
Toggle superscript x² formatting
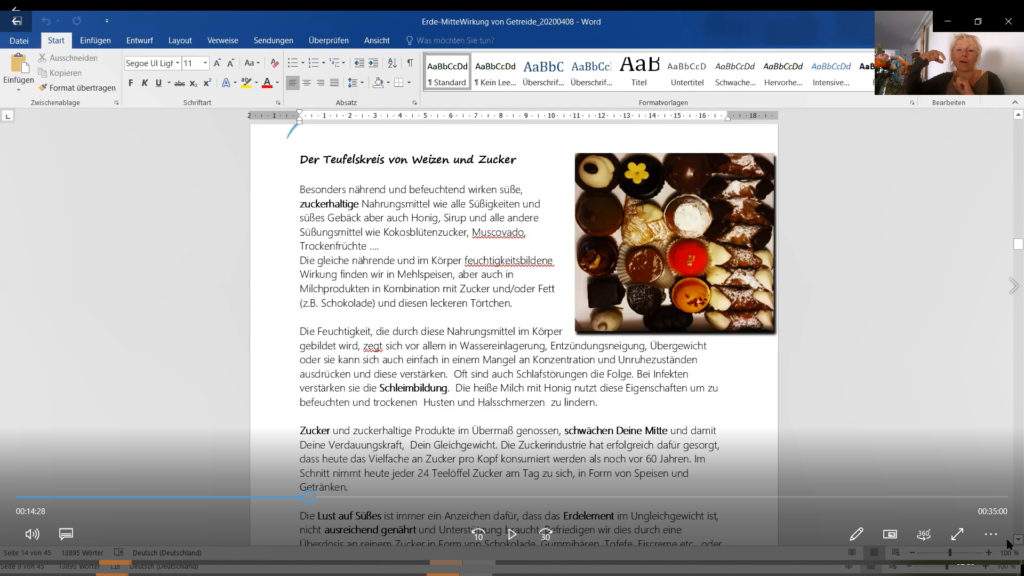[x=207, y=83]
